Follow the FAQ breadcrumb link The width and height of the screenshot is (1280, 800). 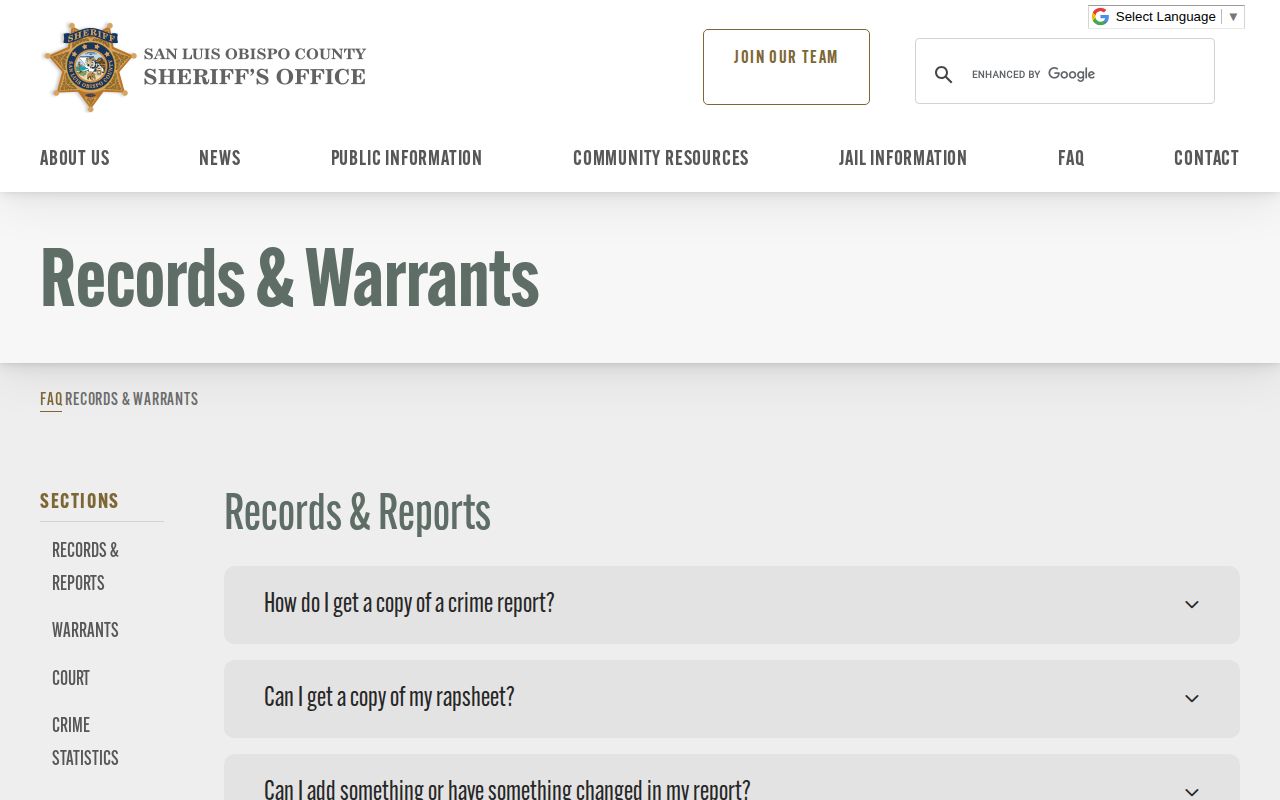(x=51, y=399)
